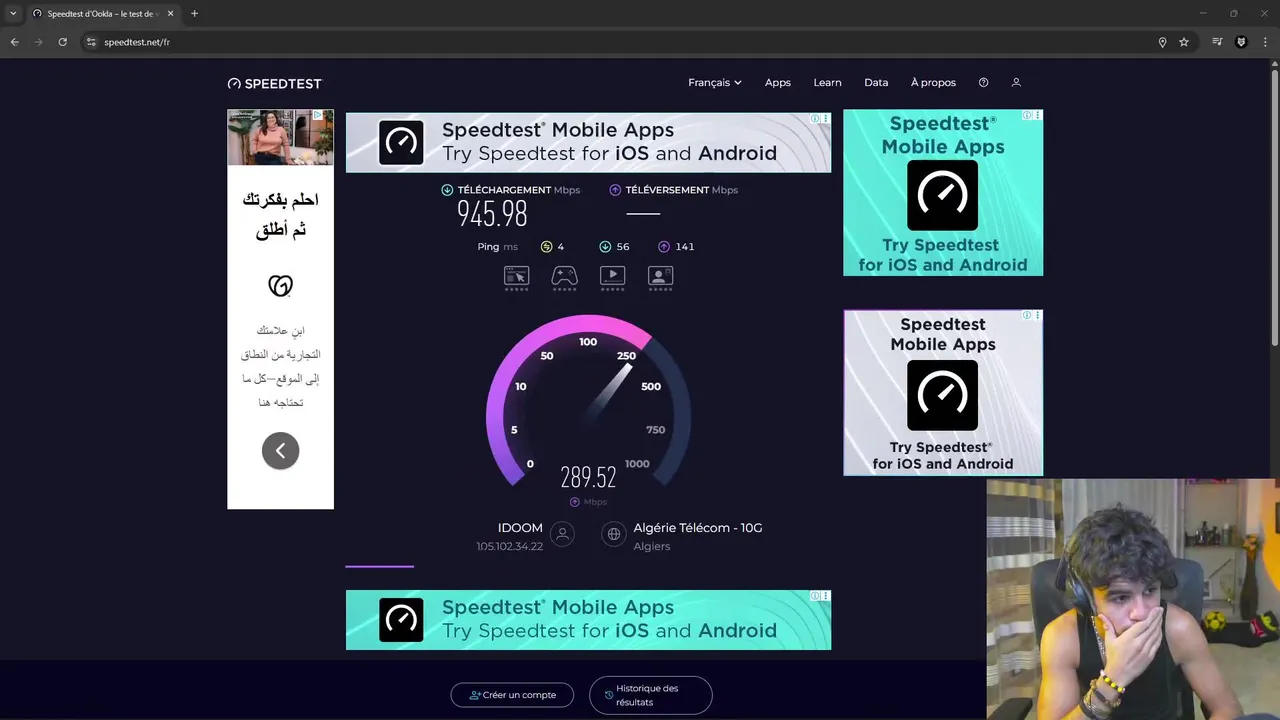Click the location permission pin icon
1280x720 pixels.
[x=1162, y=42]
